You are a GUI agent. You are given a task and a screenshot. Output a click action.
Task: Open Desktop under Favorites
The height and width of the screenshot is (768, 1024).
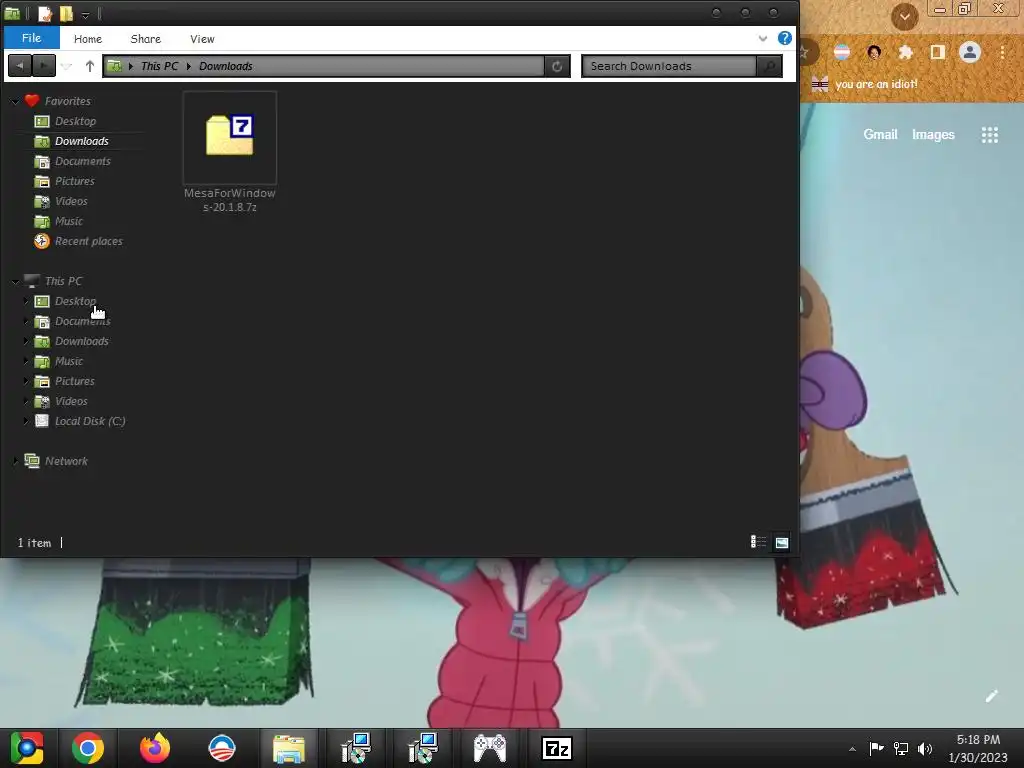point(75,121)
